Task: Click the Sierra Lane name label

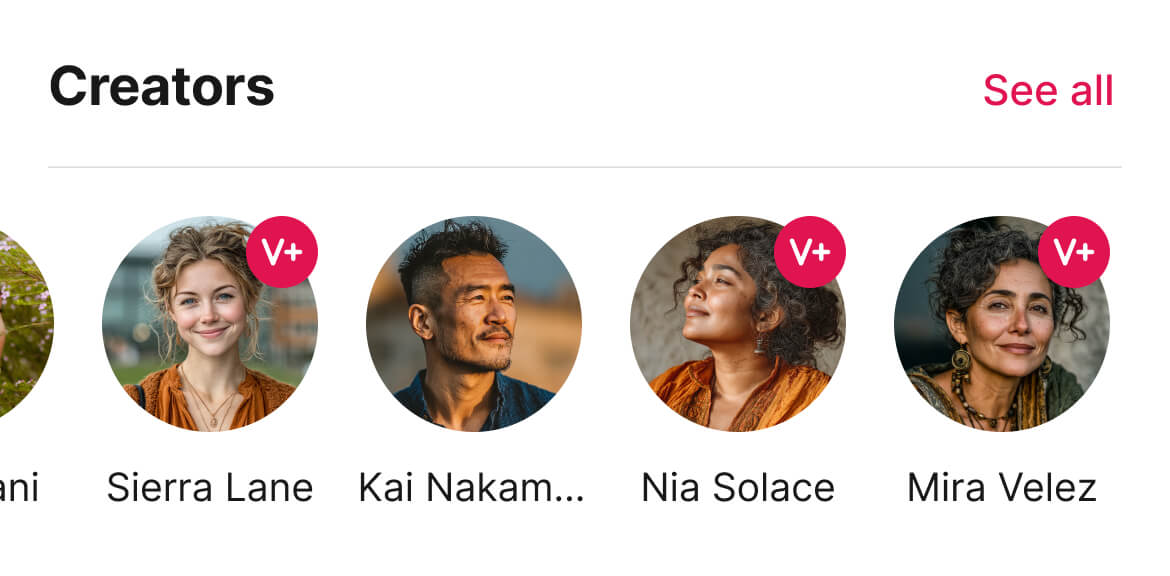Action: pos(210,487)
